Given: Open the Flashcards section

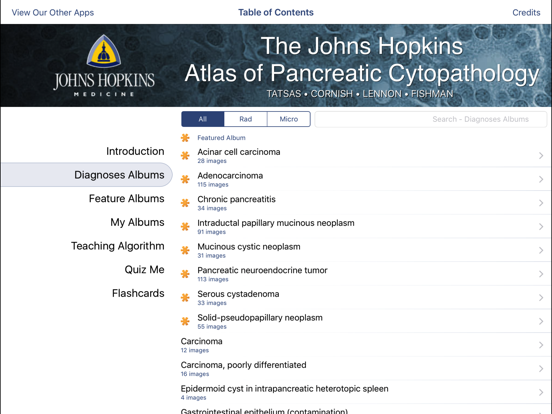Looking at the screenshot, I should (138, 293).
